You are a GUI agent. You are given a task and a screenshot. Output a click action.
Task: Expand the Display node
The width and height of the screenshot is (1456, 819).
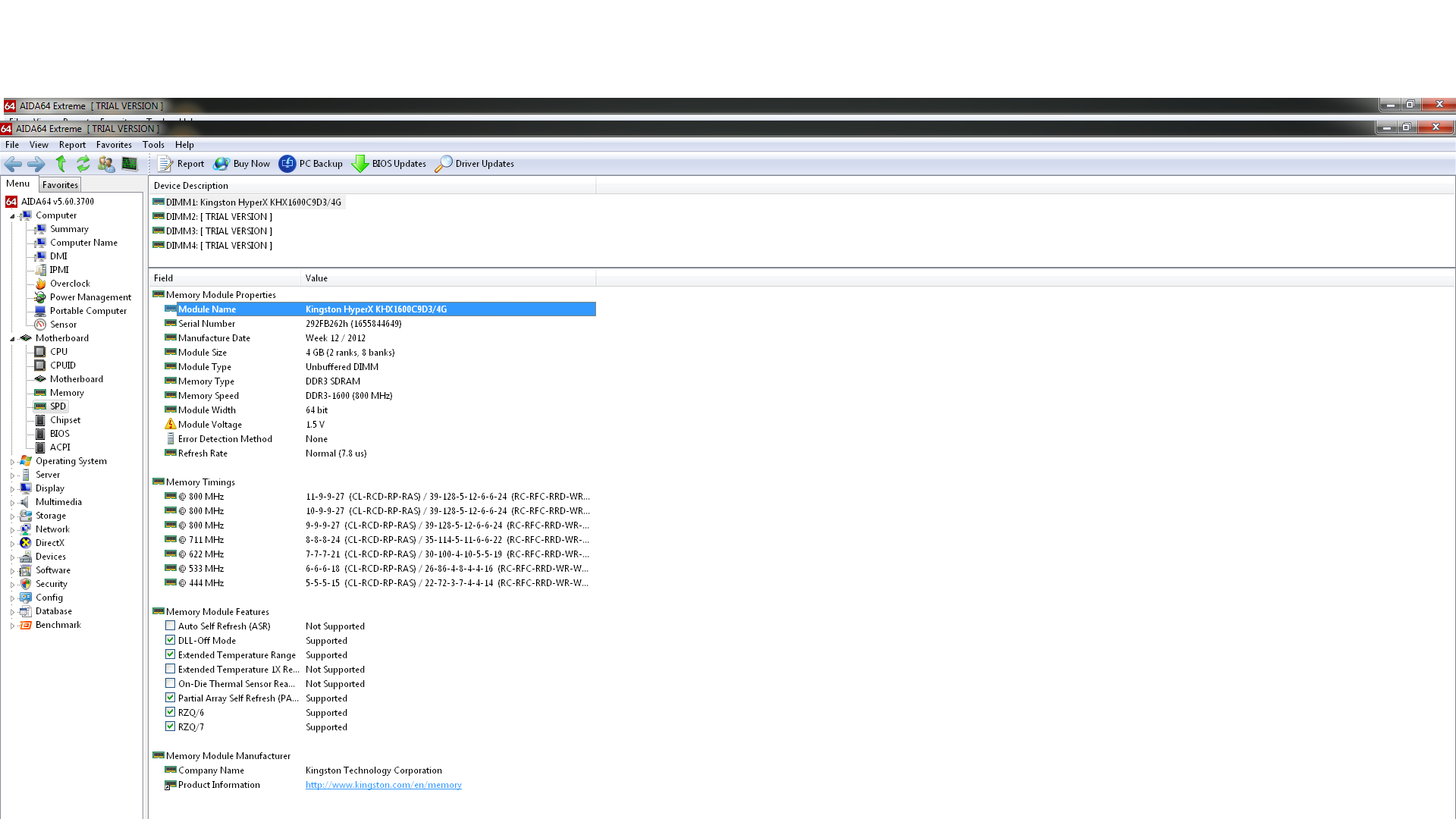pyautogui.click(x=12, y=489)
